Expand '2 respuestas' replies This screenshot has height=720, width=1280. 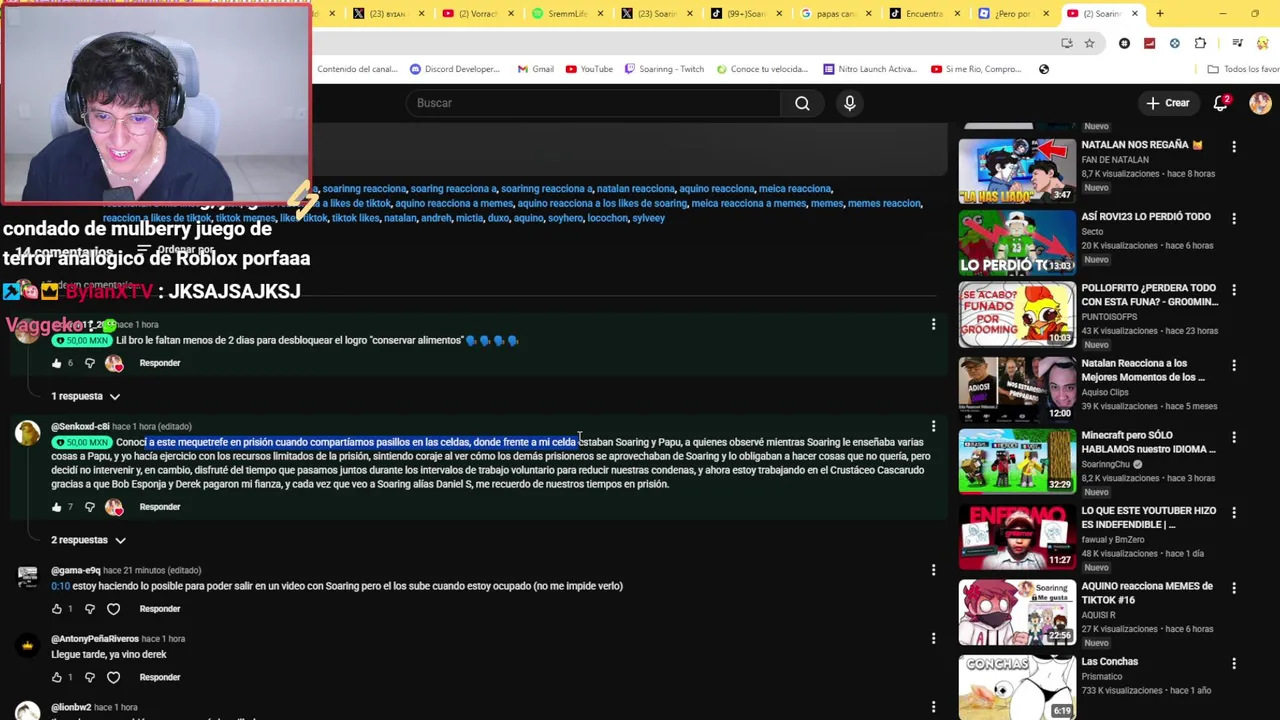click(88, 540)
